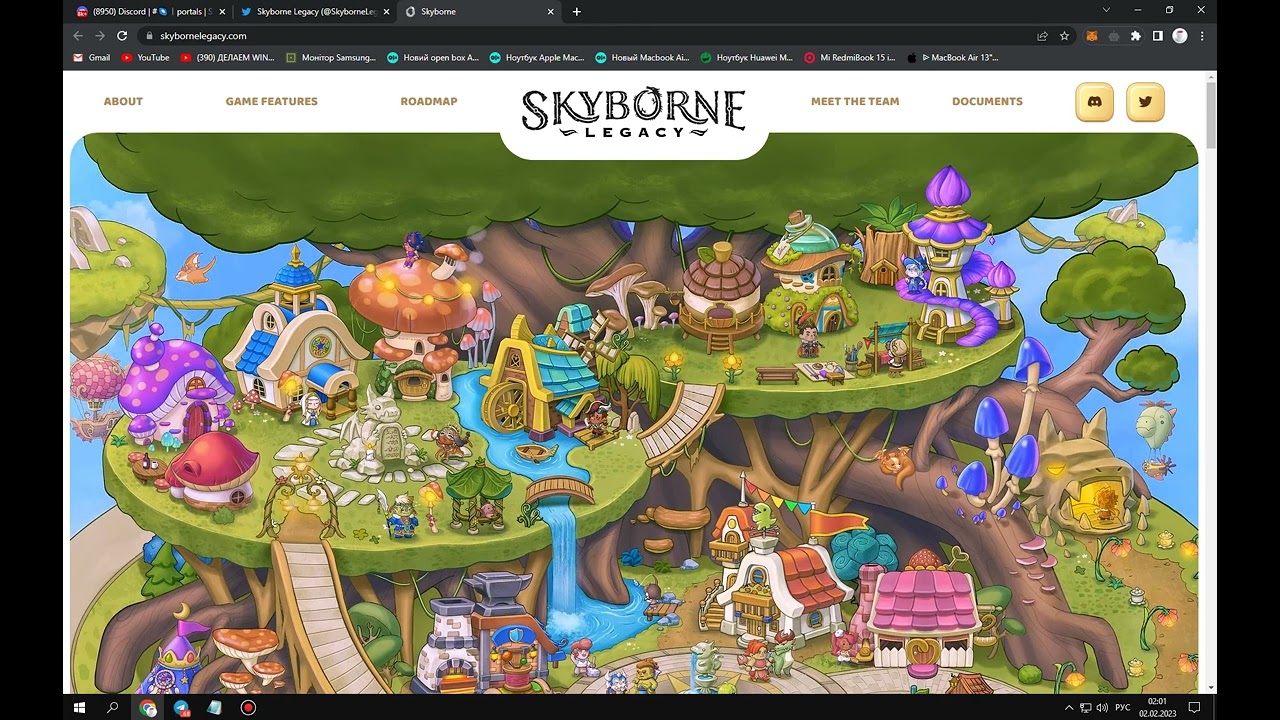The height and width of the screenshot is (720, 1280).
Task: Bookmark this page with the star icon
Action: (x=1064, y=35)
